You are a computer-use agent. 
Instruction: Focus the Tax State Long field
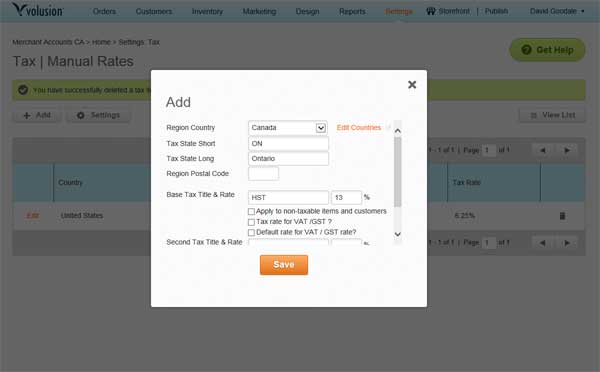(288, 158)
